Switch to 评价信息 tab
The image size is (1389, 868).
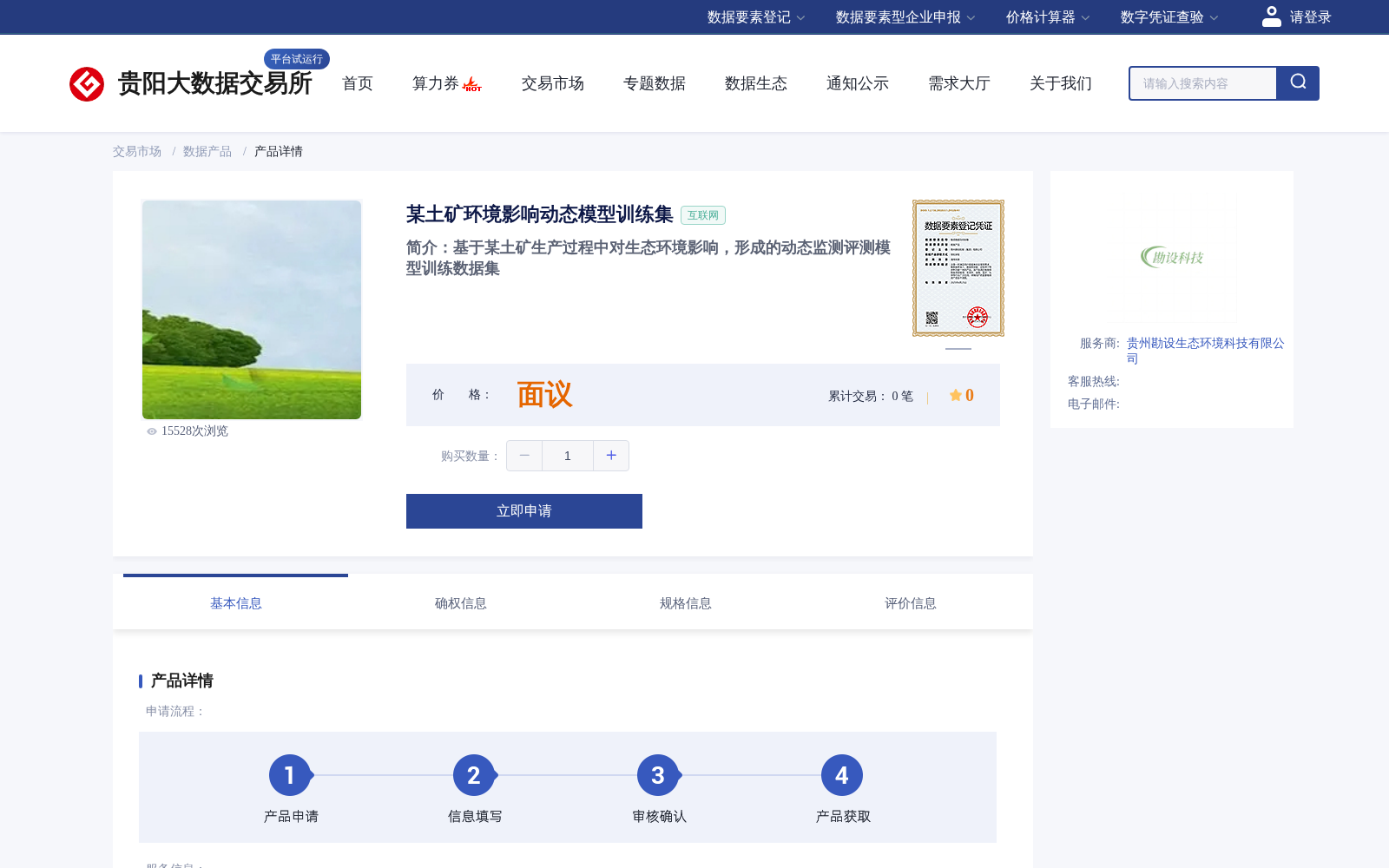point(911,603)
